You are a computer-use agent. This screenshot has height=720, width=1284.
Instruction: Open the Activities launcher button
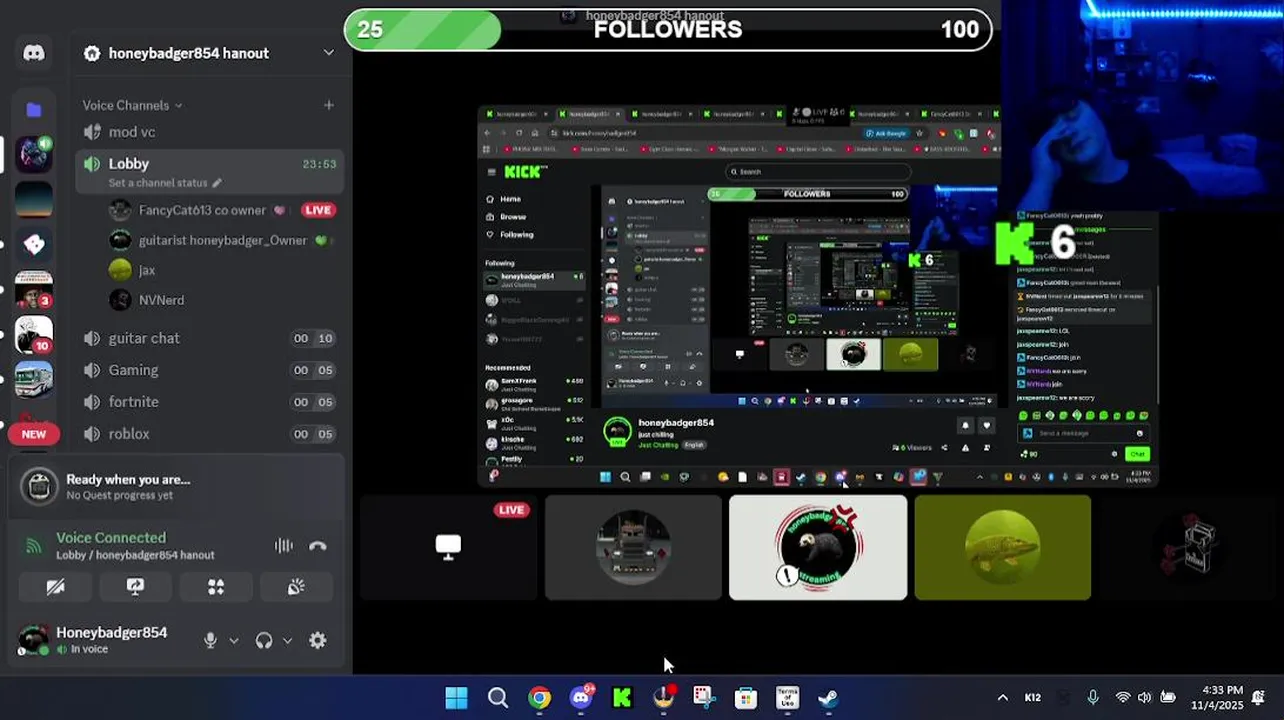[216, 587]
